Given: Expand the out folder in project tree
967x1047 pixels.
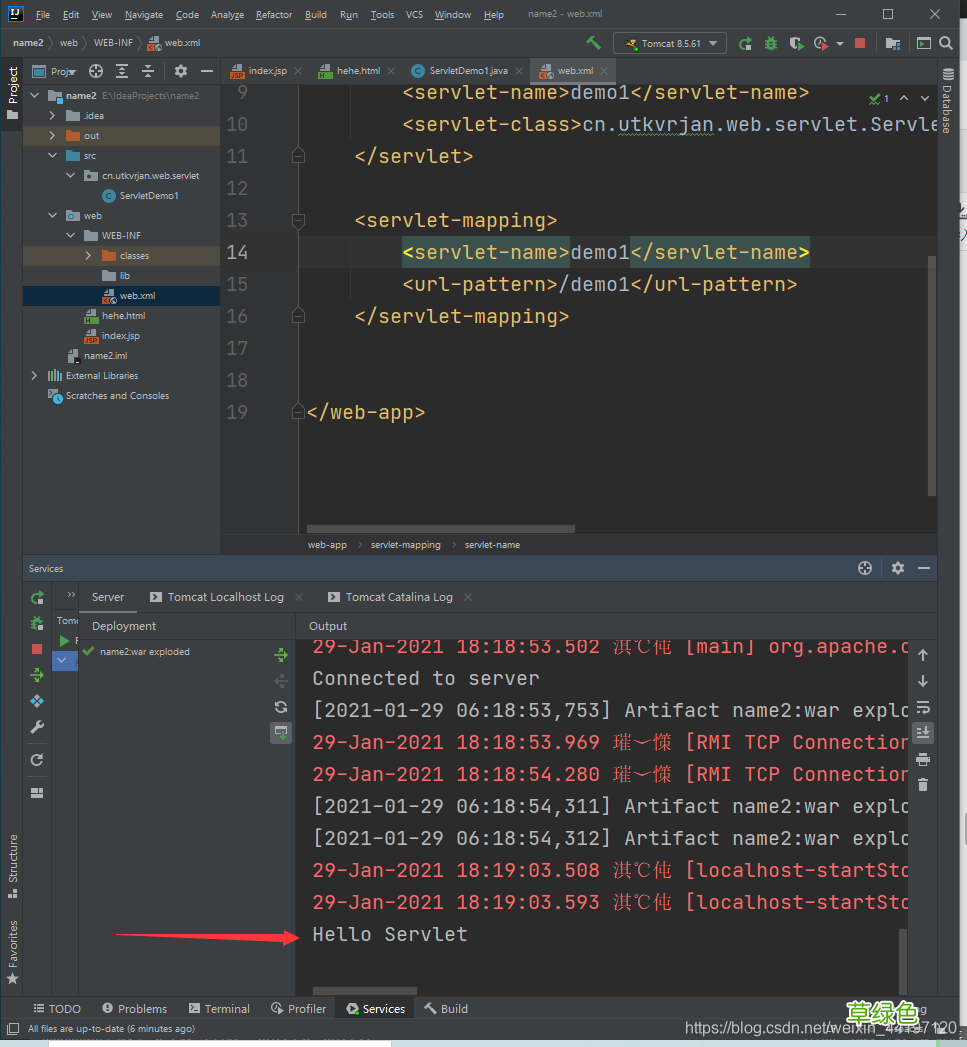Looking at the screenshot, I should pyautogui.click(x=53, y=135).
